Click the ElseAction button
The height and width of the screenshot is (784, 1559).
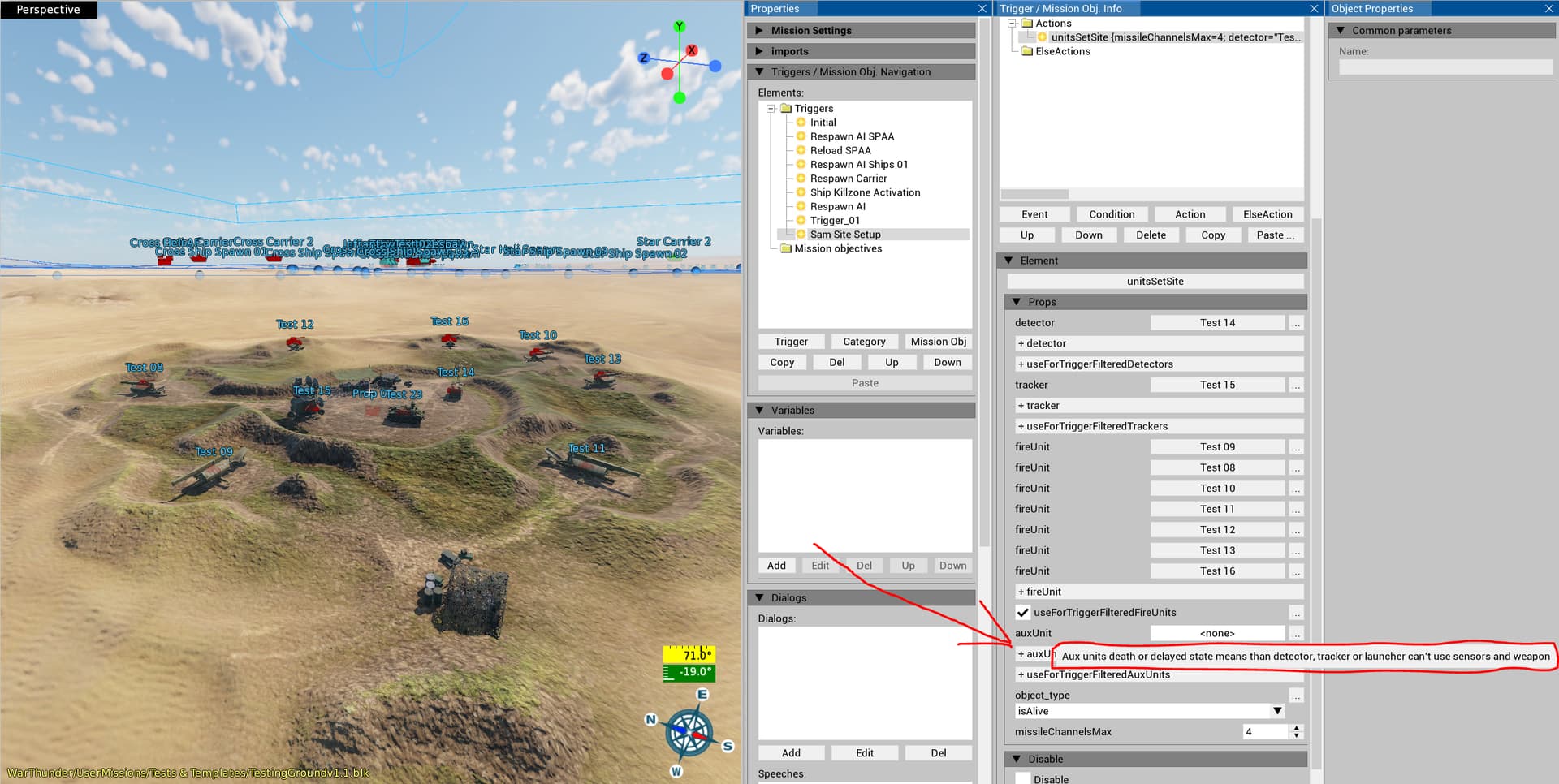pos(1267,214)
